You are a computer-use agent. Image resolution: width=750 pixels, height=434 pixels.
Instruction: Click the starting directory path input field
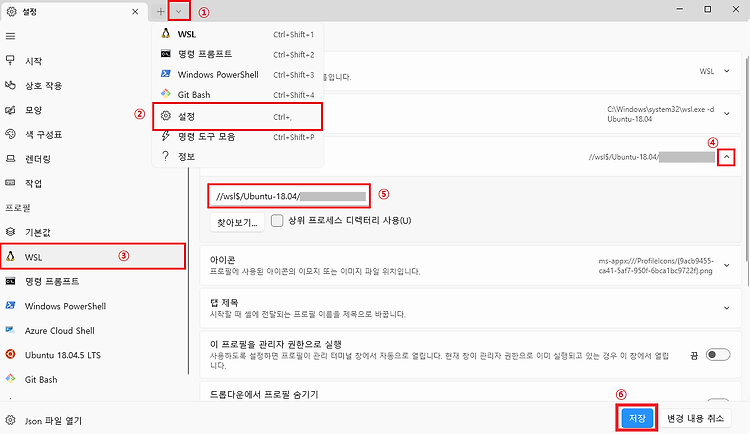point(289,196)
